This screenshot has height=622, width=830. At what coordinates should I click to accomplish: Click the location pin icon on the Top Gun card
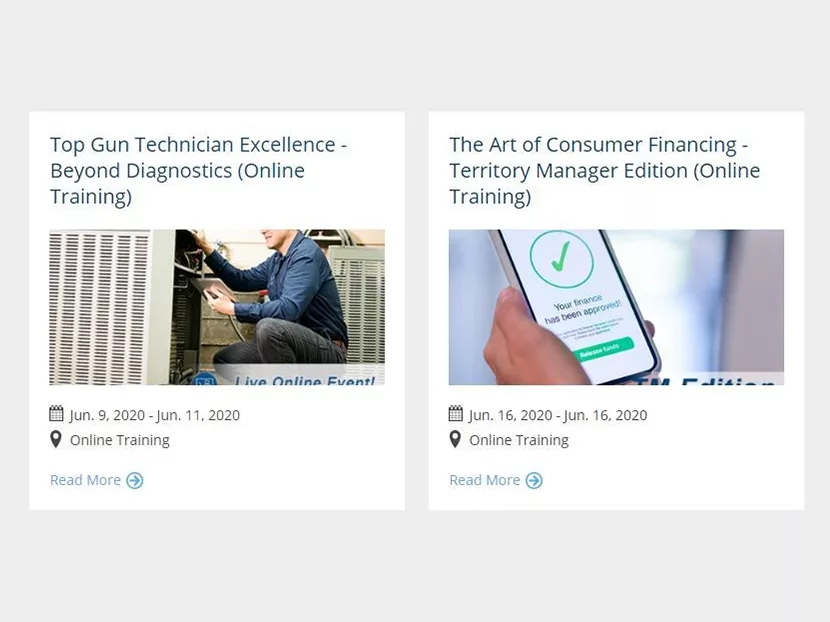[x=56, y=439]
